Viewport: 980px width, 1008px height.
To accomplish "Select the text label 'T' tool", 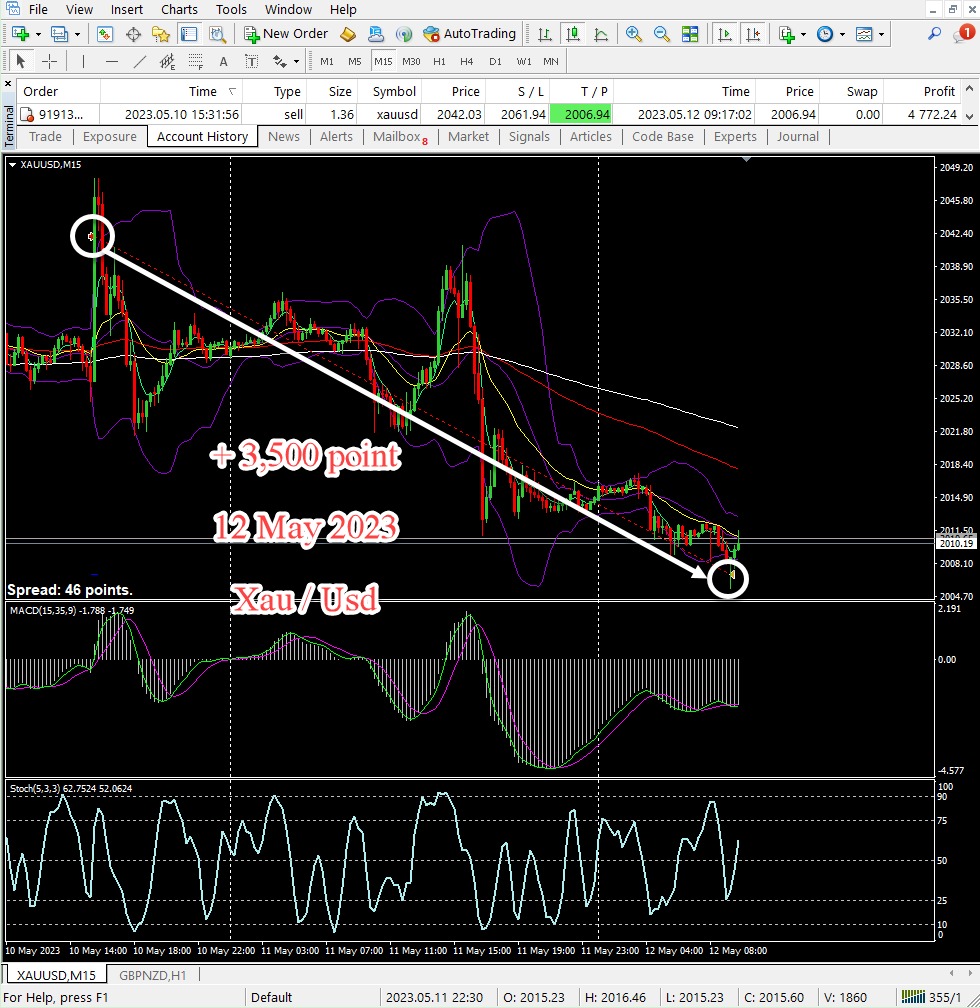I will tap(251, 62).
